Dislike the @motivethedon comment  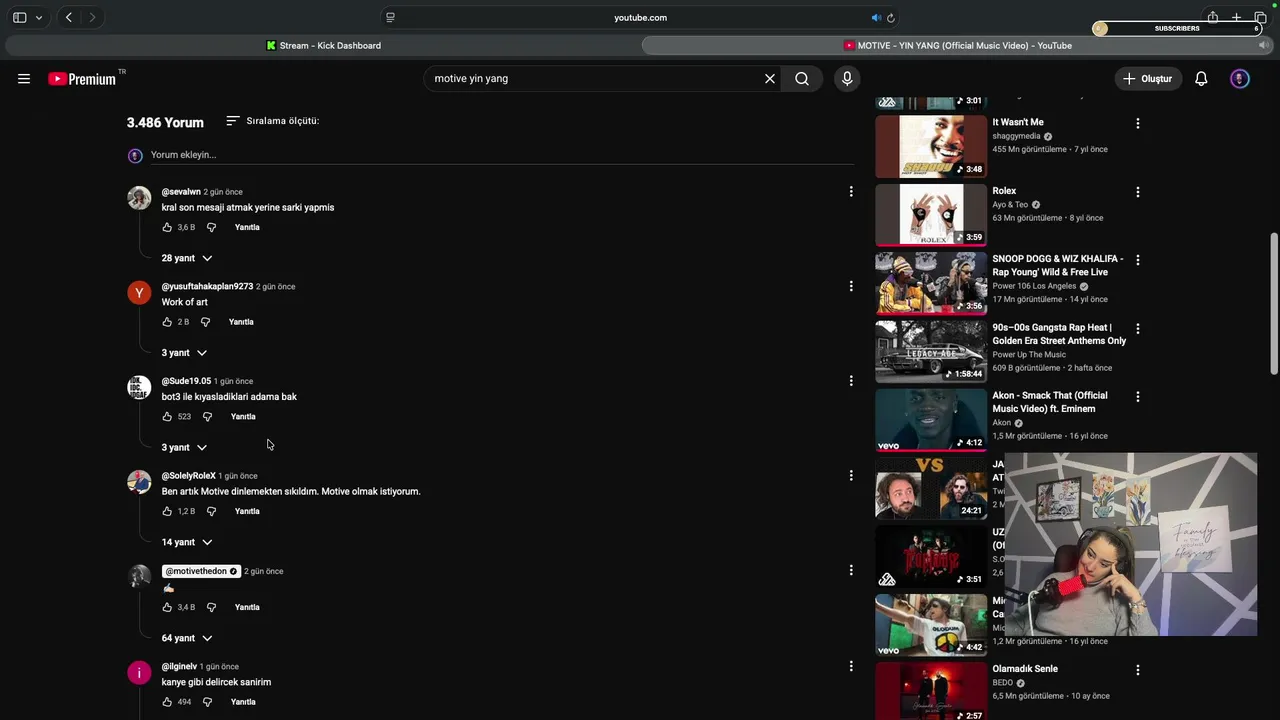click(211, 607)
